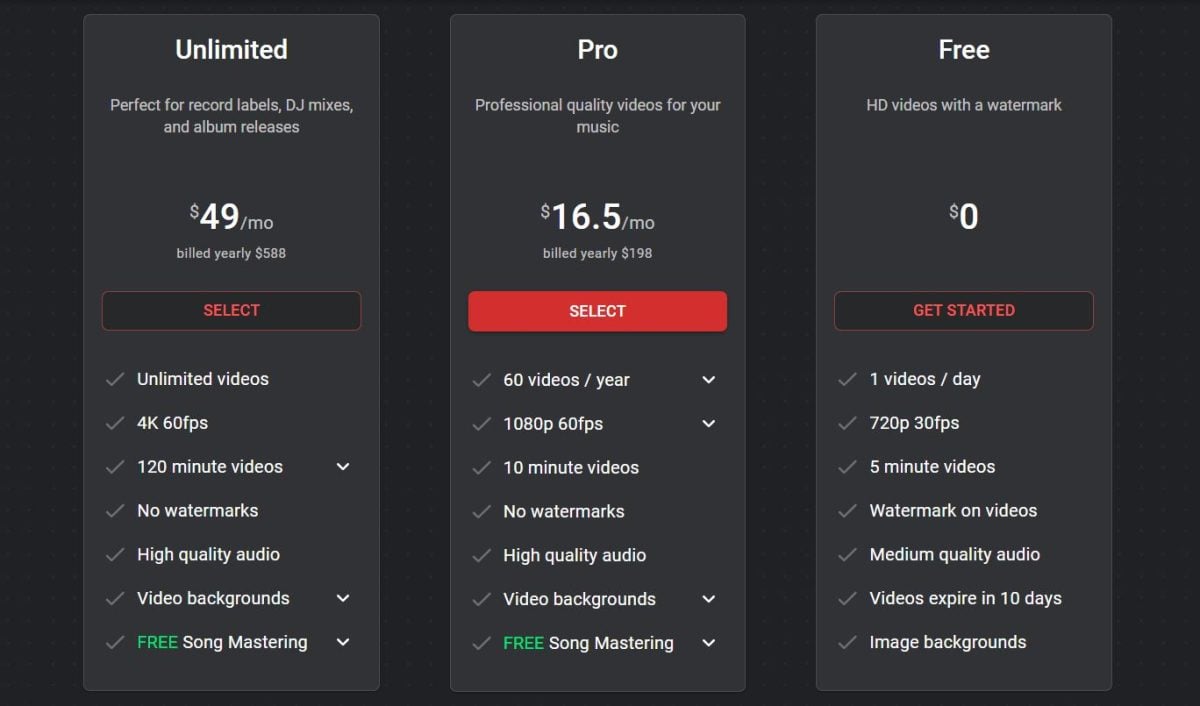Click the checkmark next to 10 minute videos
This screenshot has width=1200, height=706.
[481, 467]
